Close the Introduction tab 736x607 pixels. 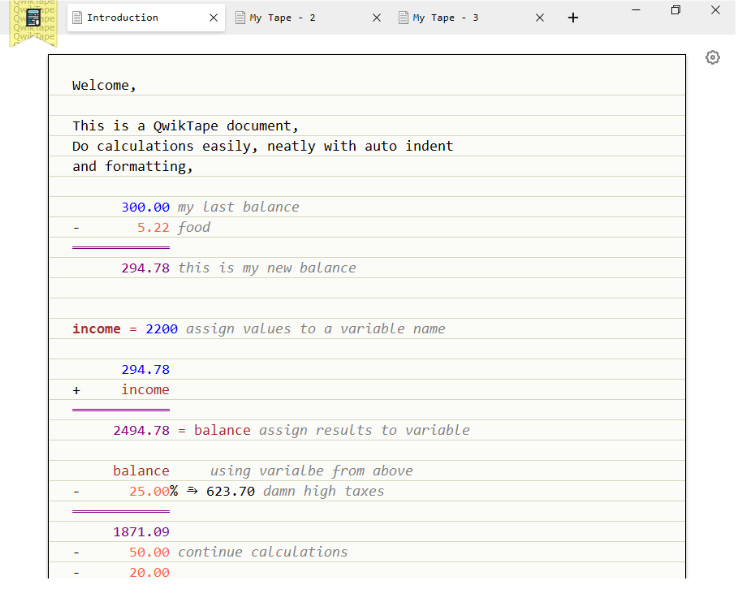click(214, 18)
